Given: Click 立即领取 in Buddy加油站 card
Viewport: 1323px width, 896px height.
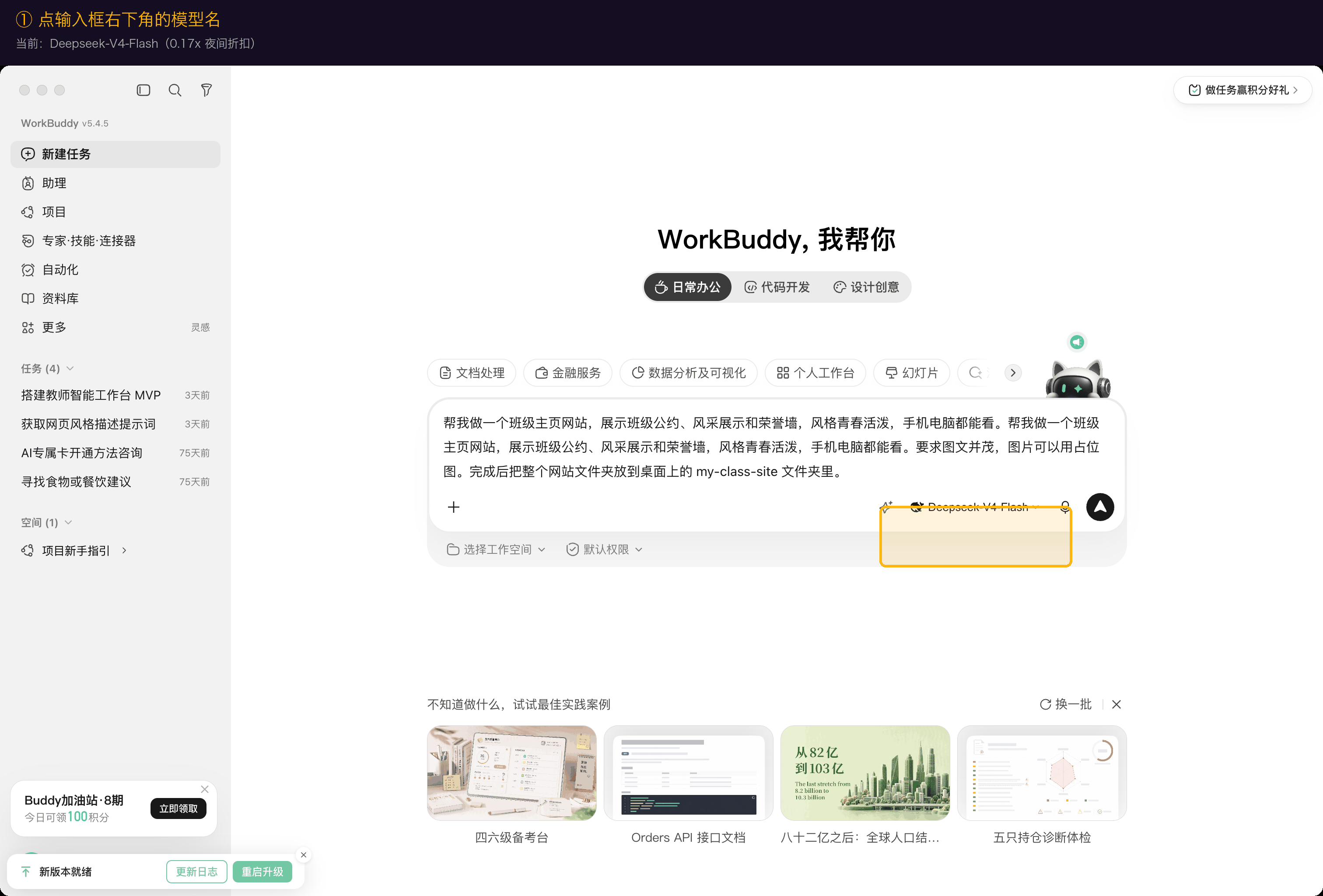Looking at the screenshot, I should [x=178, y=808].
